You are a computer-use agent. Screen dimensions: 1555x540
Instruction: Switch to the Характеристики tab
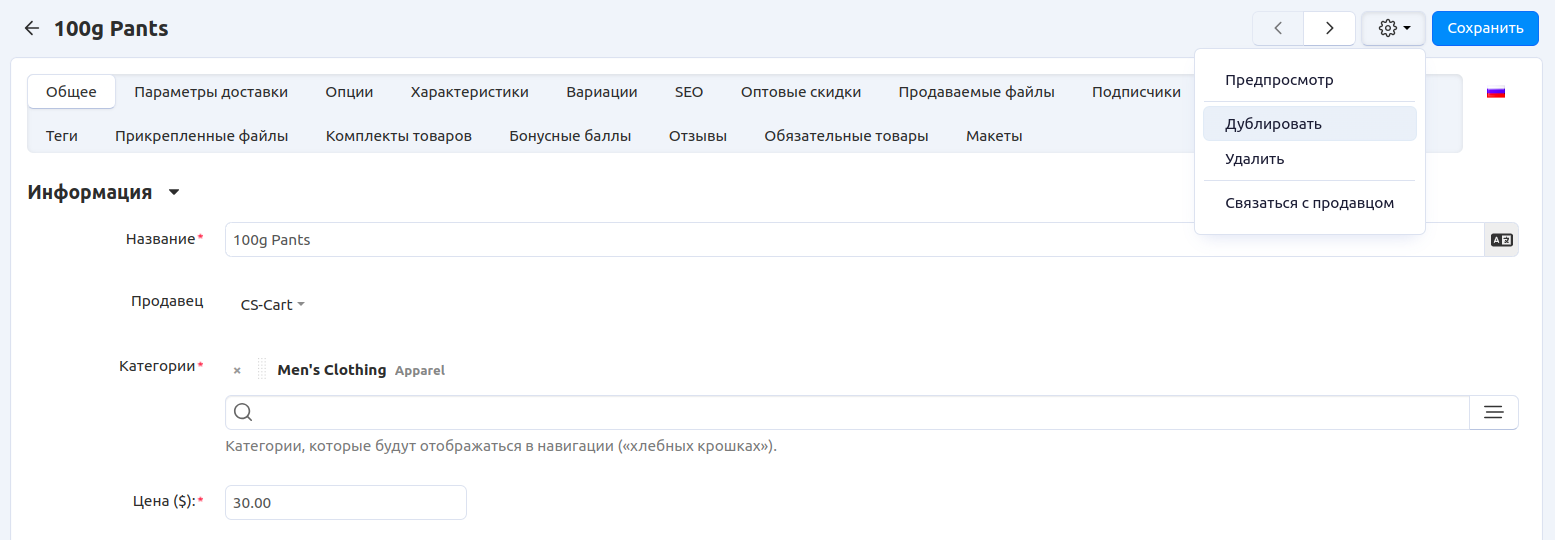[469, 92]
